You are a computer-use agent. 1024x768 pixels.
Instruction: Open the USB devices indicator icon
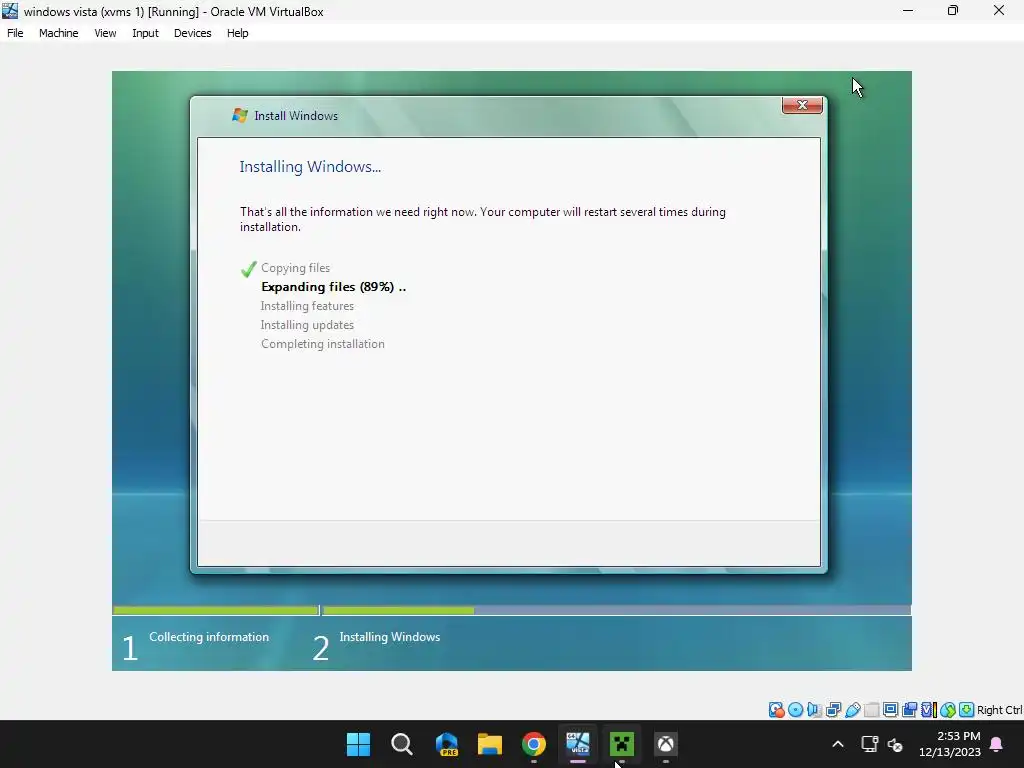tap(852, 710)
